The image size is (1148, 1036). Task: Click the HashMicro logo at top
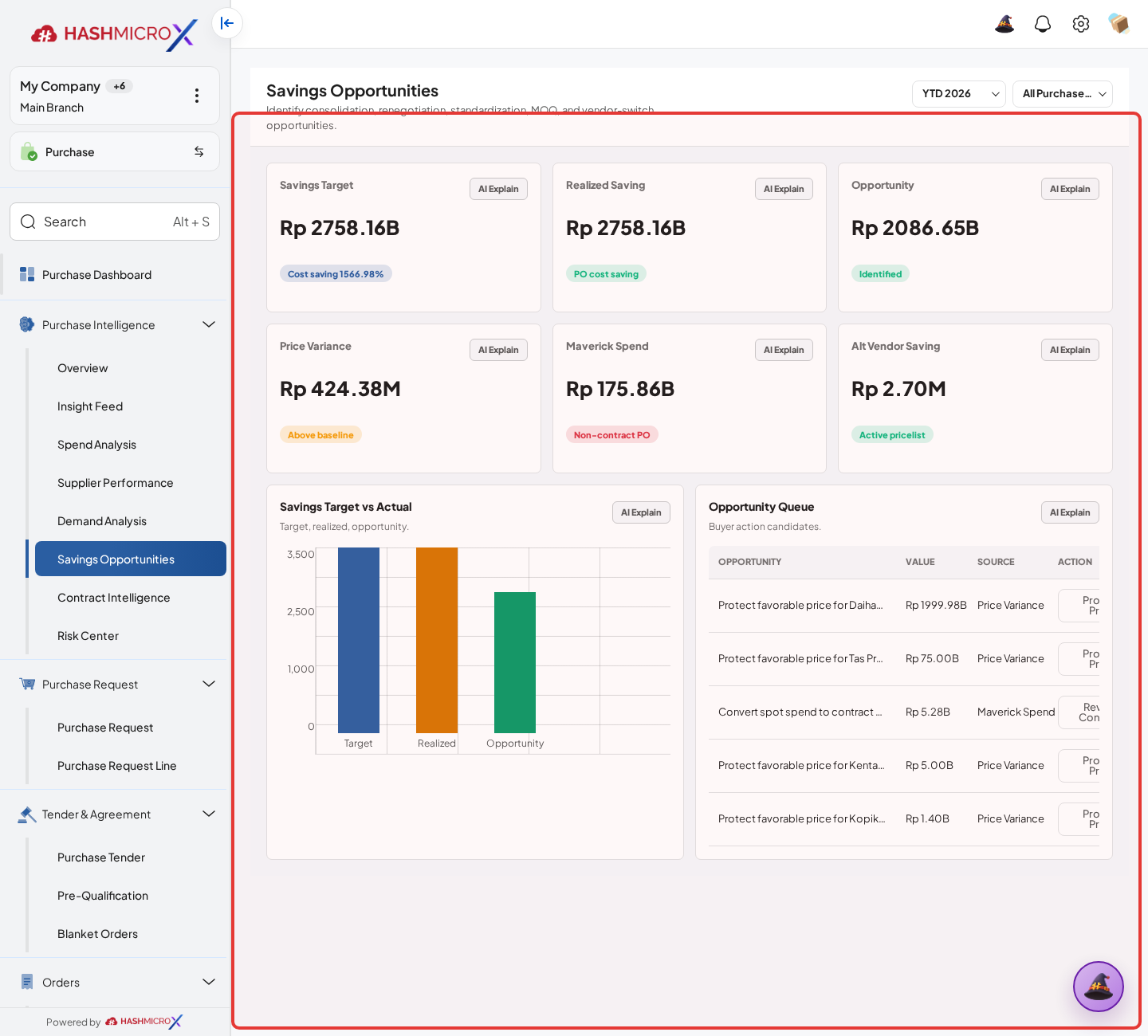click(114, 33)
